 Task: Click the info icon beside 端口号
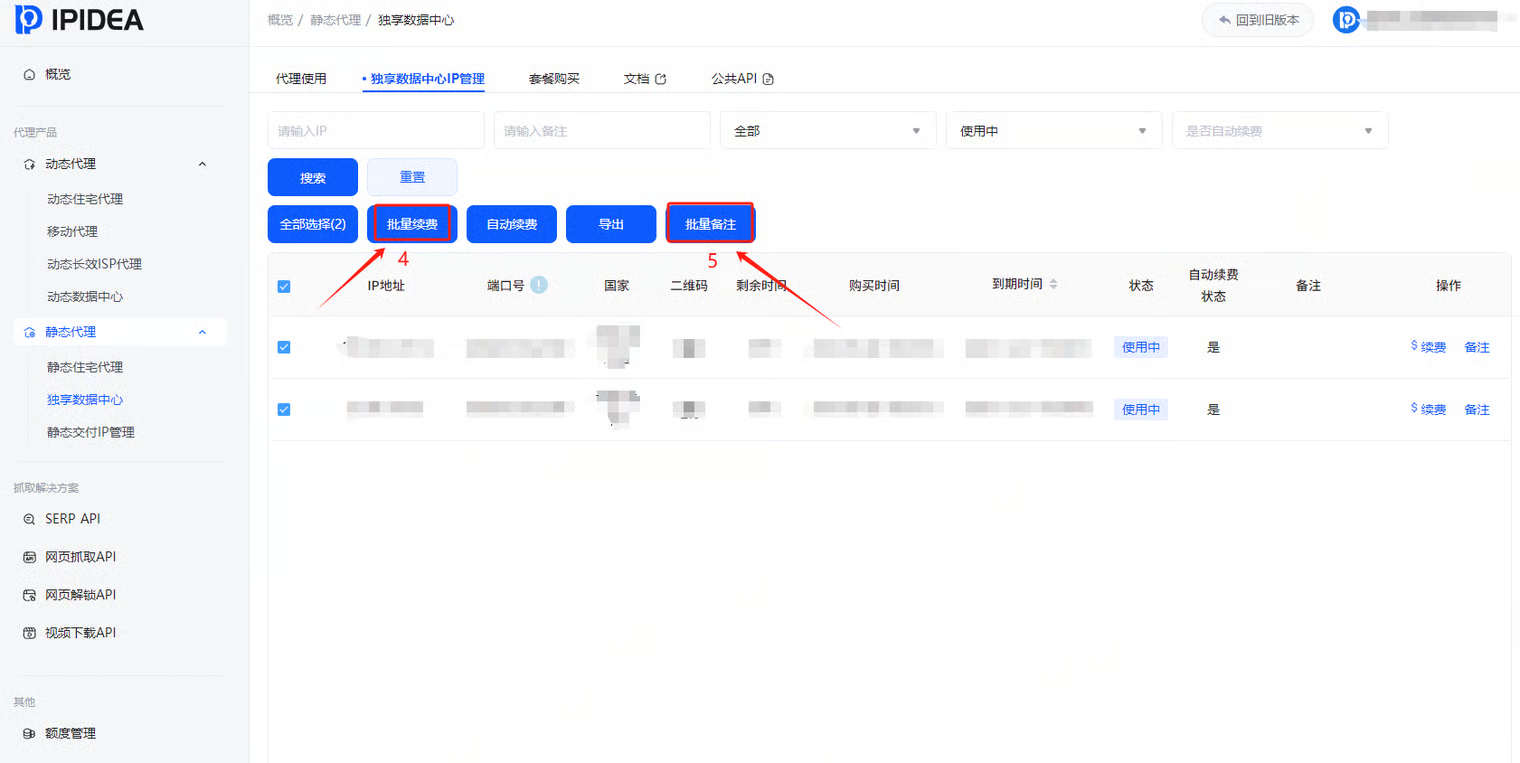539,285
